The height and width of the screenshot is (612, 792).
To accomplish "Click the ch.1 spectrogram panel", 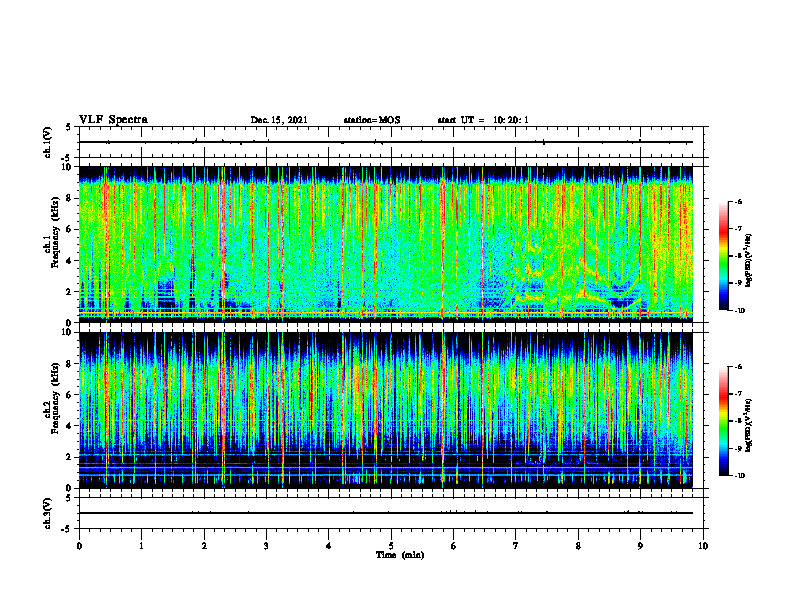I will [386, 244].
